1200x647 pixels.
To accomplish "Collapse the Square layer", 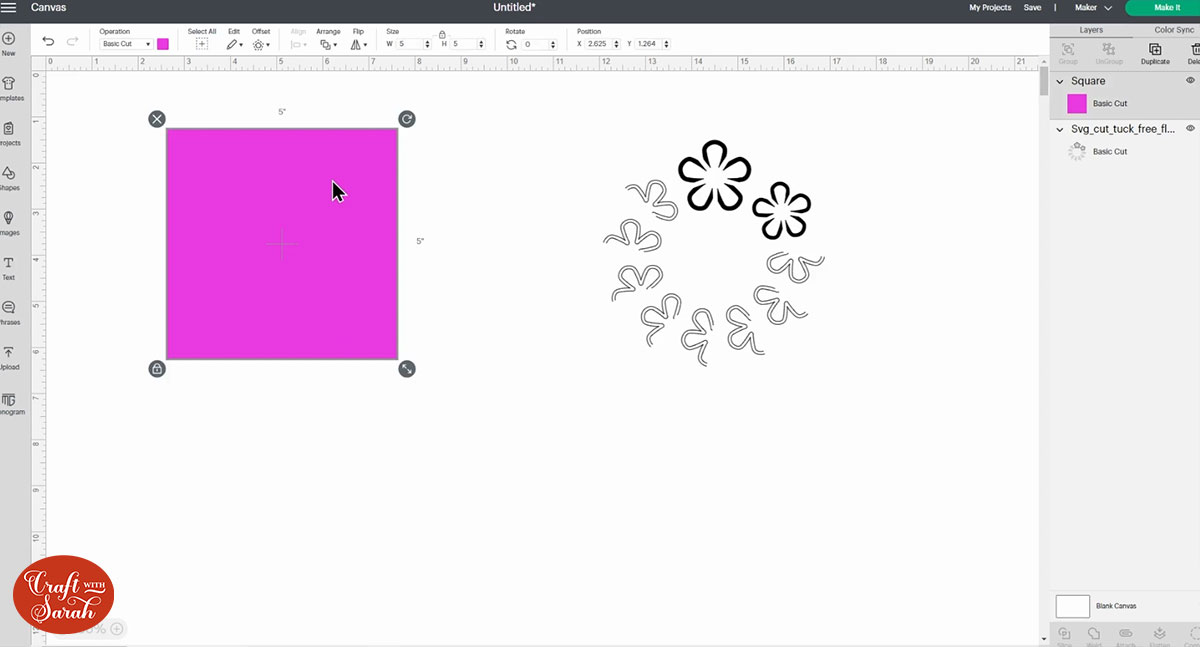I will coord(1060,81).
